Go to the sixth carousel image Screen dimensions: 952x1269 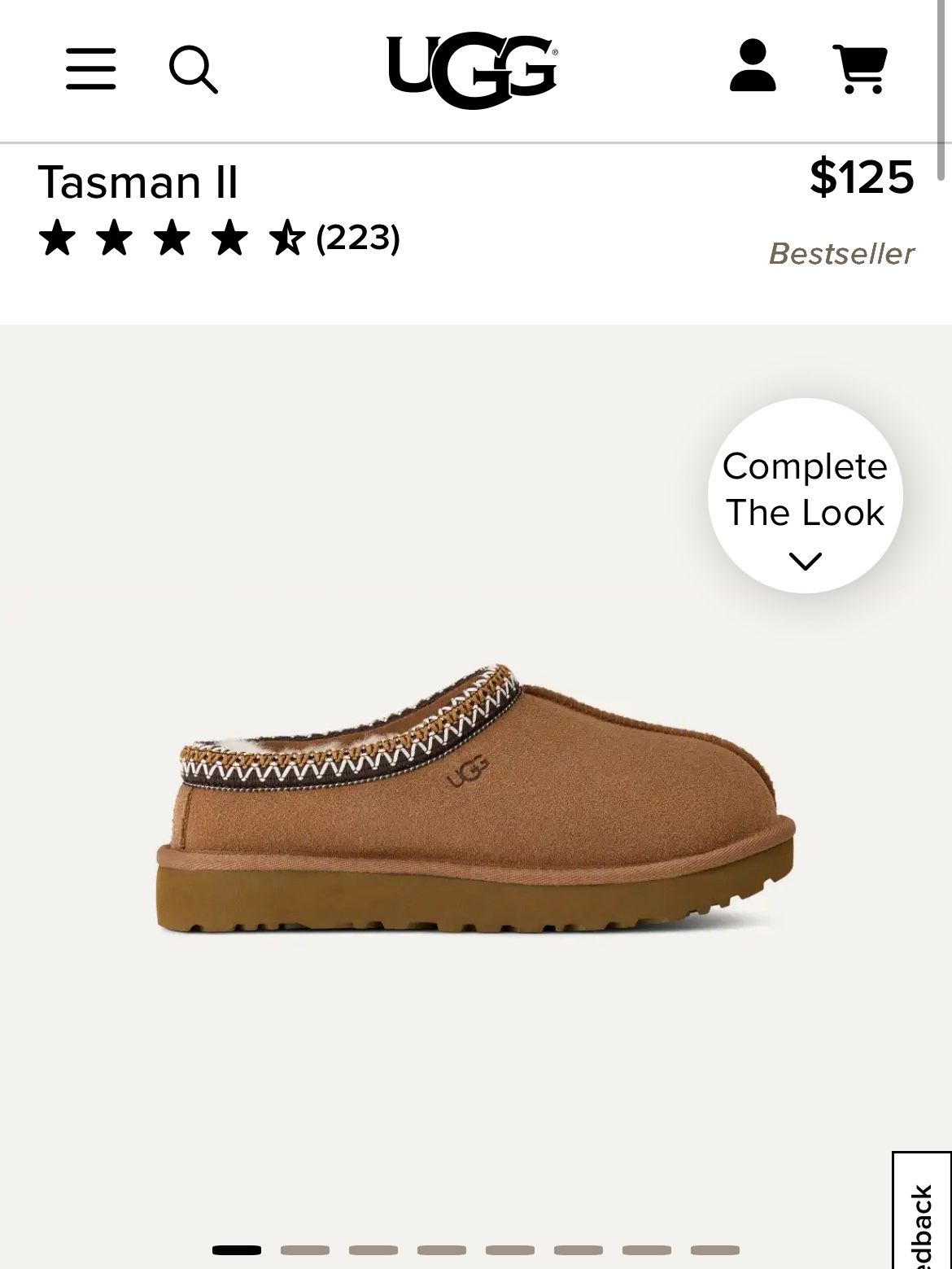tap(579, 1250)
